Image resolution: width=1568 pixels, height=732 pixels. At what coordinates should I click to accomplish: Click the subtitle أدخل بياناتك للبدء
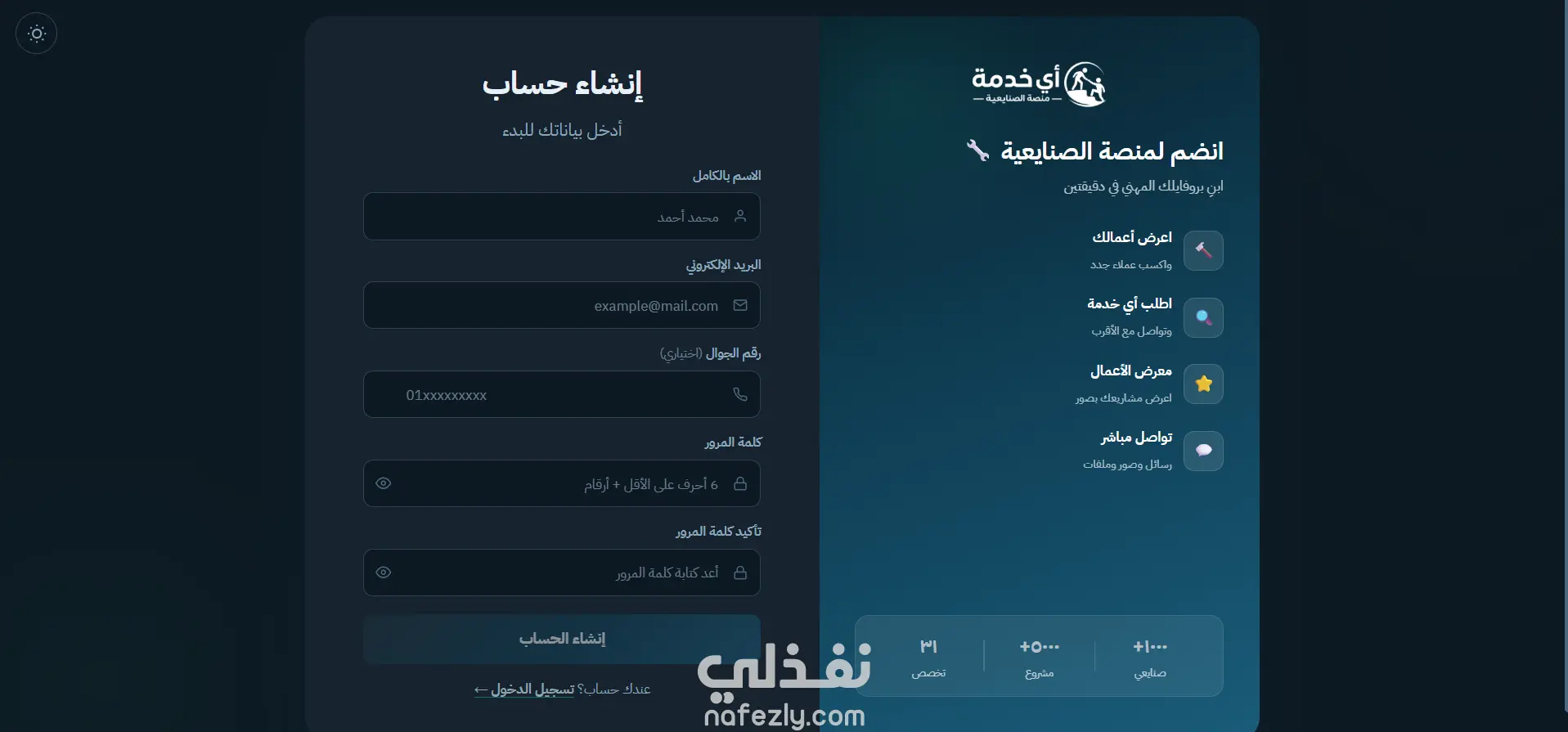(x=562, y=130)
